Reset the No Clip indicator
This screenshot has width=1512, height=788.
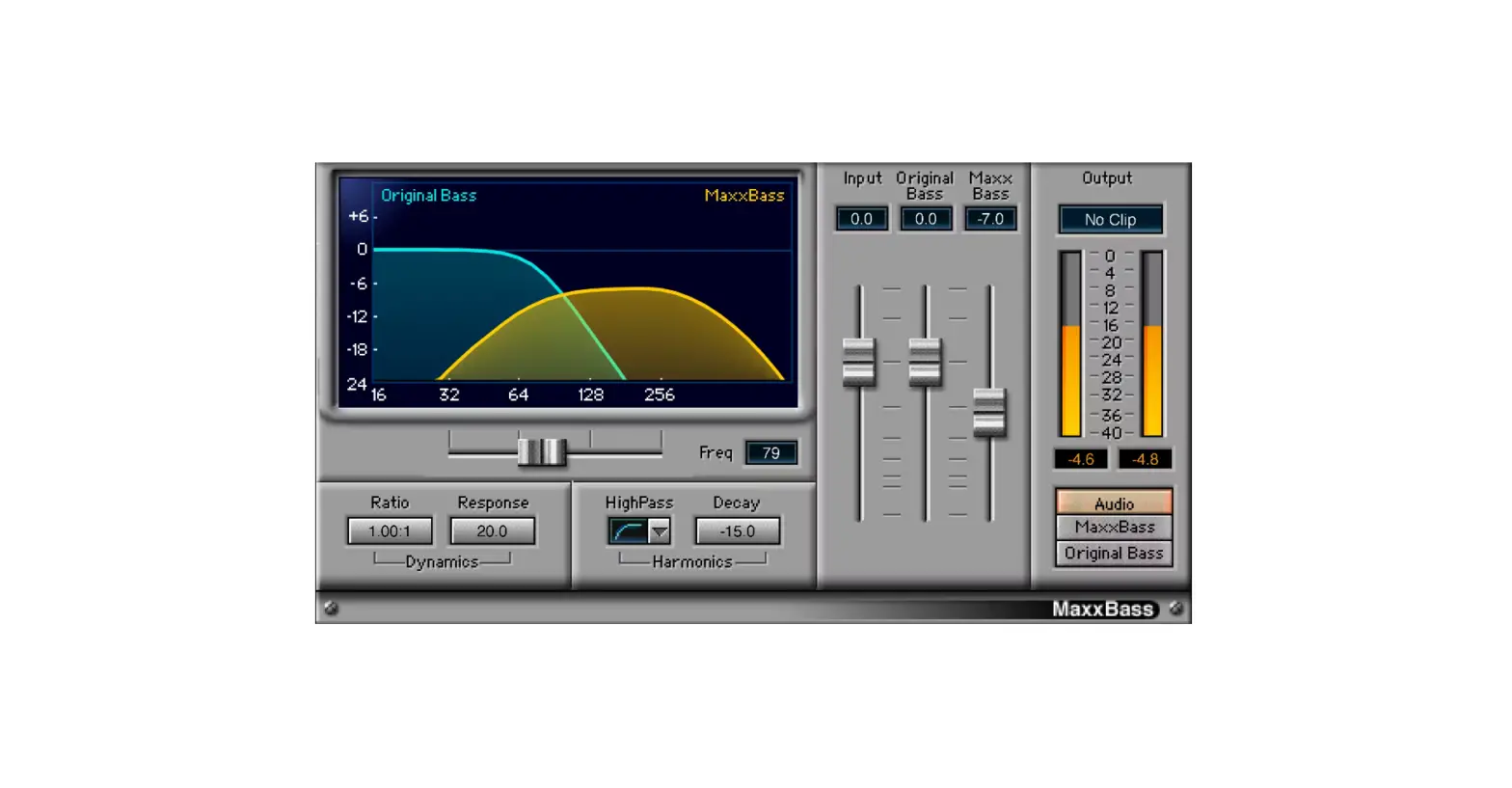coord(1110,220)
